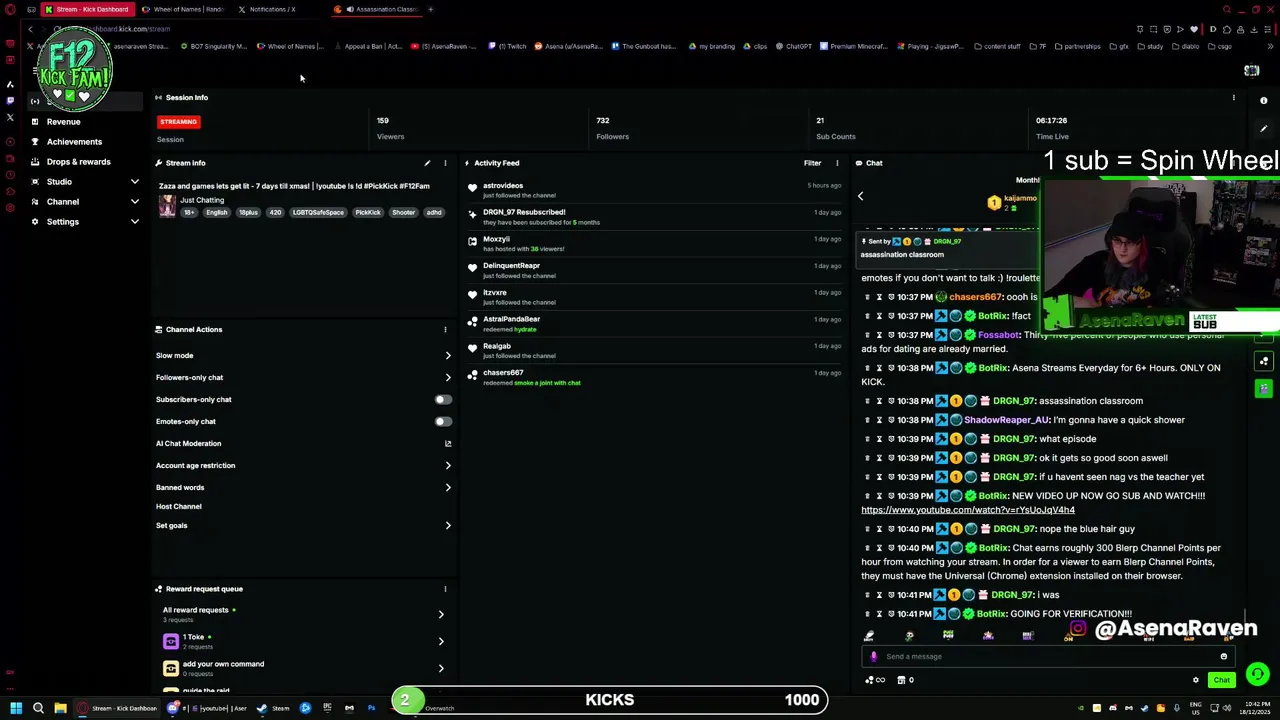1280x720 pixels.
Task: Switch to Wheel of Names browser tab
Action: coord(184,9)
